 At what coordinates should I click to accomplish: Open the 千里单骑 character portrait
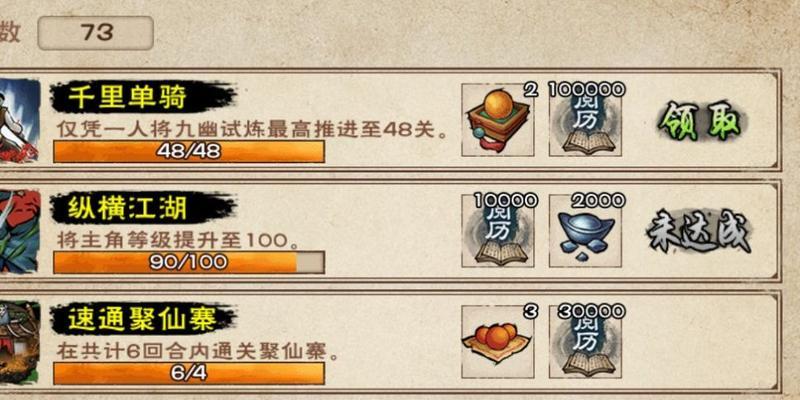pos(20,120)
